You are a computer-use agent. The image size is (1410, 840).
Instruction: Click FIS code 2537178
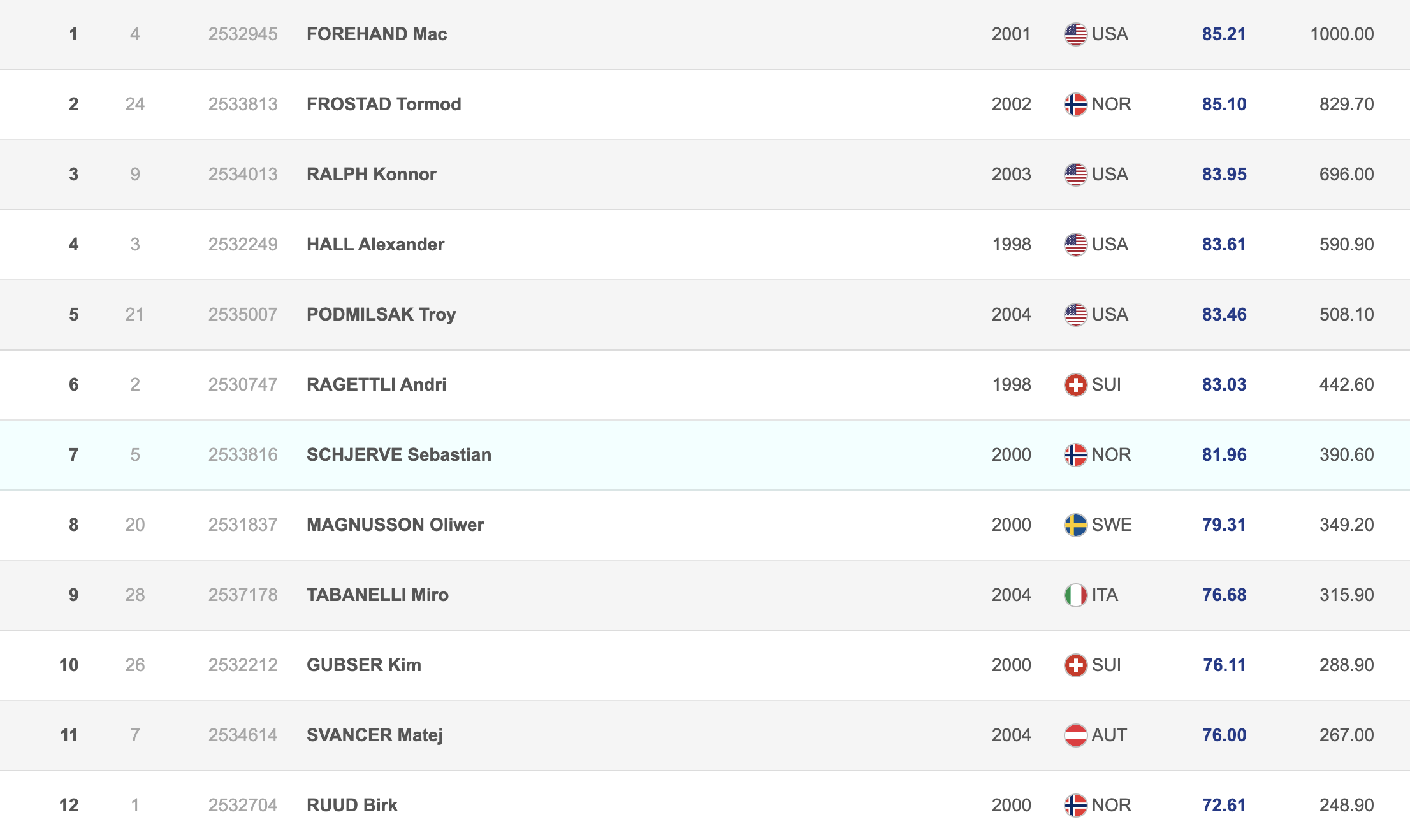[x=243, y=595]
